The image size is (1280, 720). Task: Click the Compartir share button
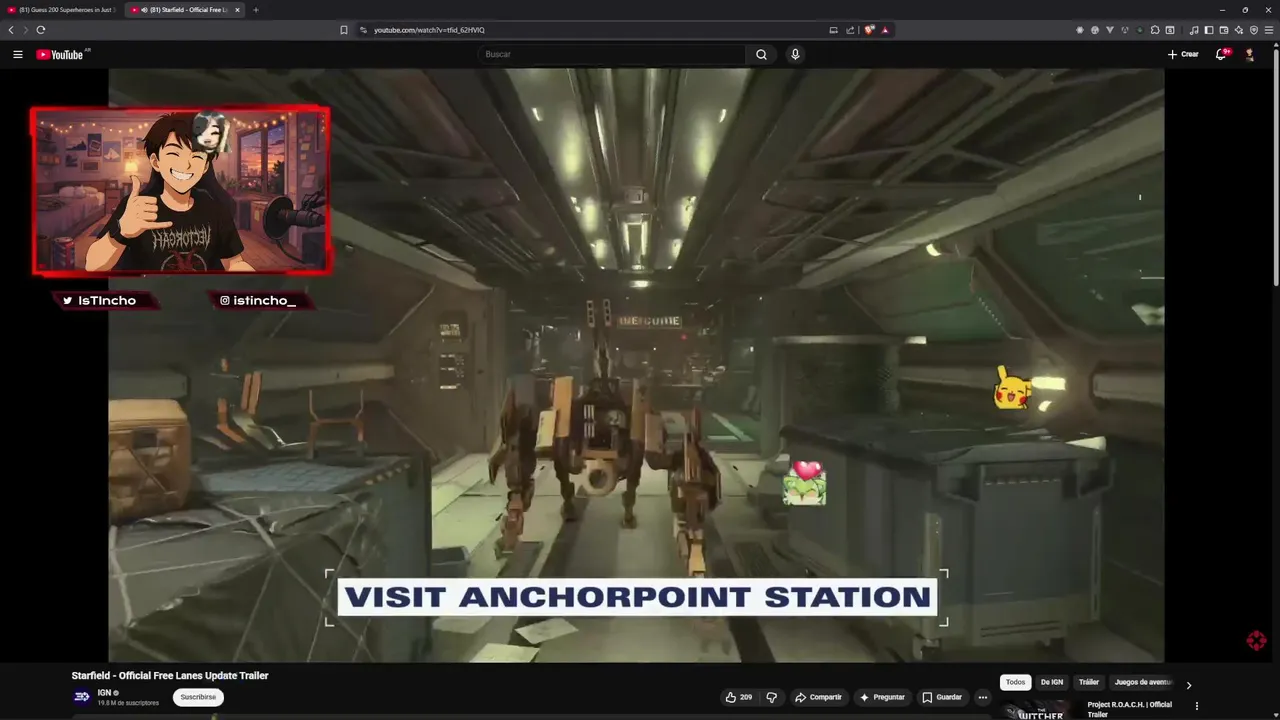coord(818,697)
